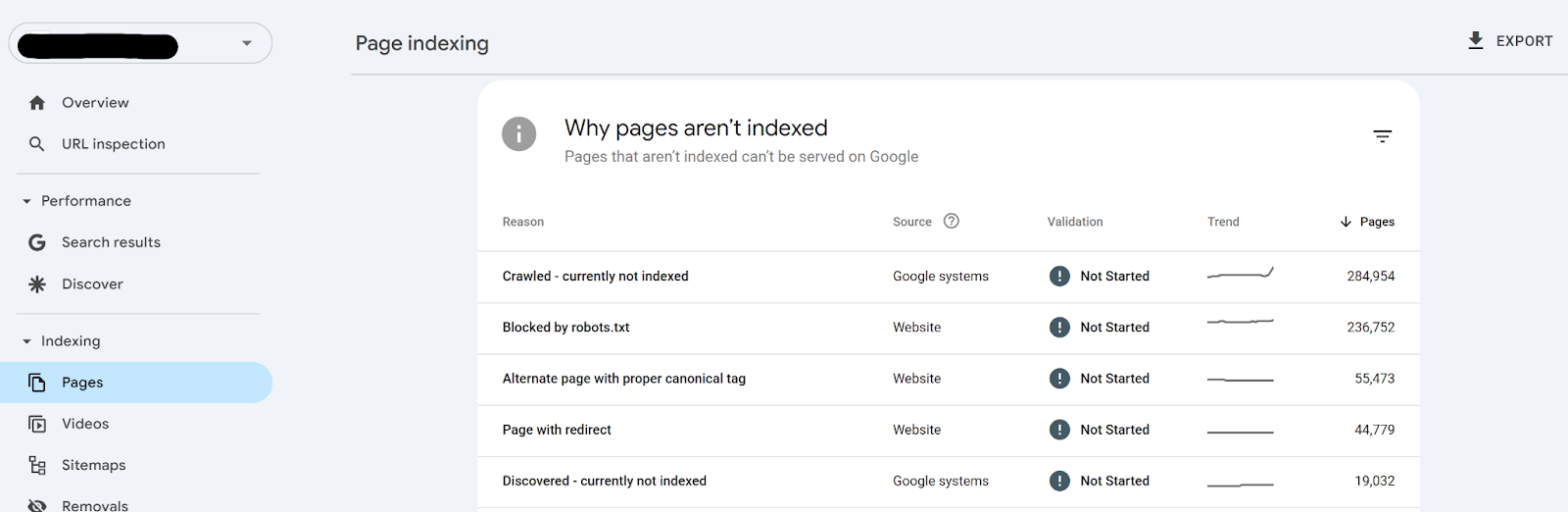Click the Page indexing title

point(422,43)
